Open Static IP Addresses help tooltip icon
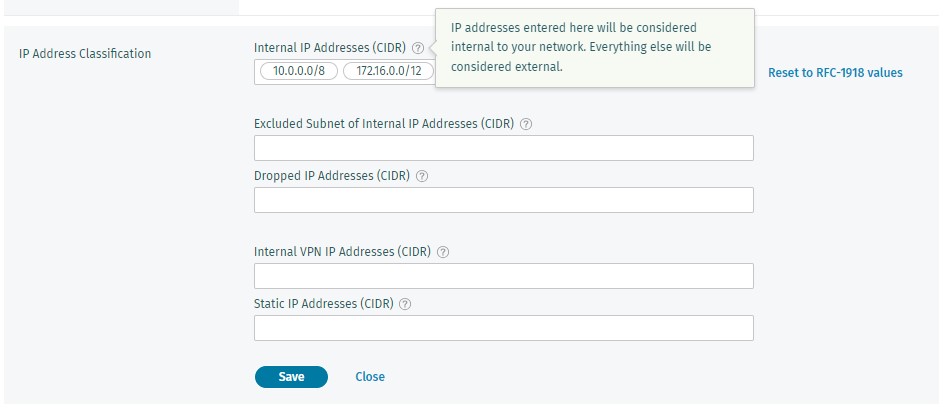944x411 pixels. (406, 304)
